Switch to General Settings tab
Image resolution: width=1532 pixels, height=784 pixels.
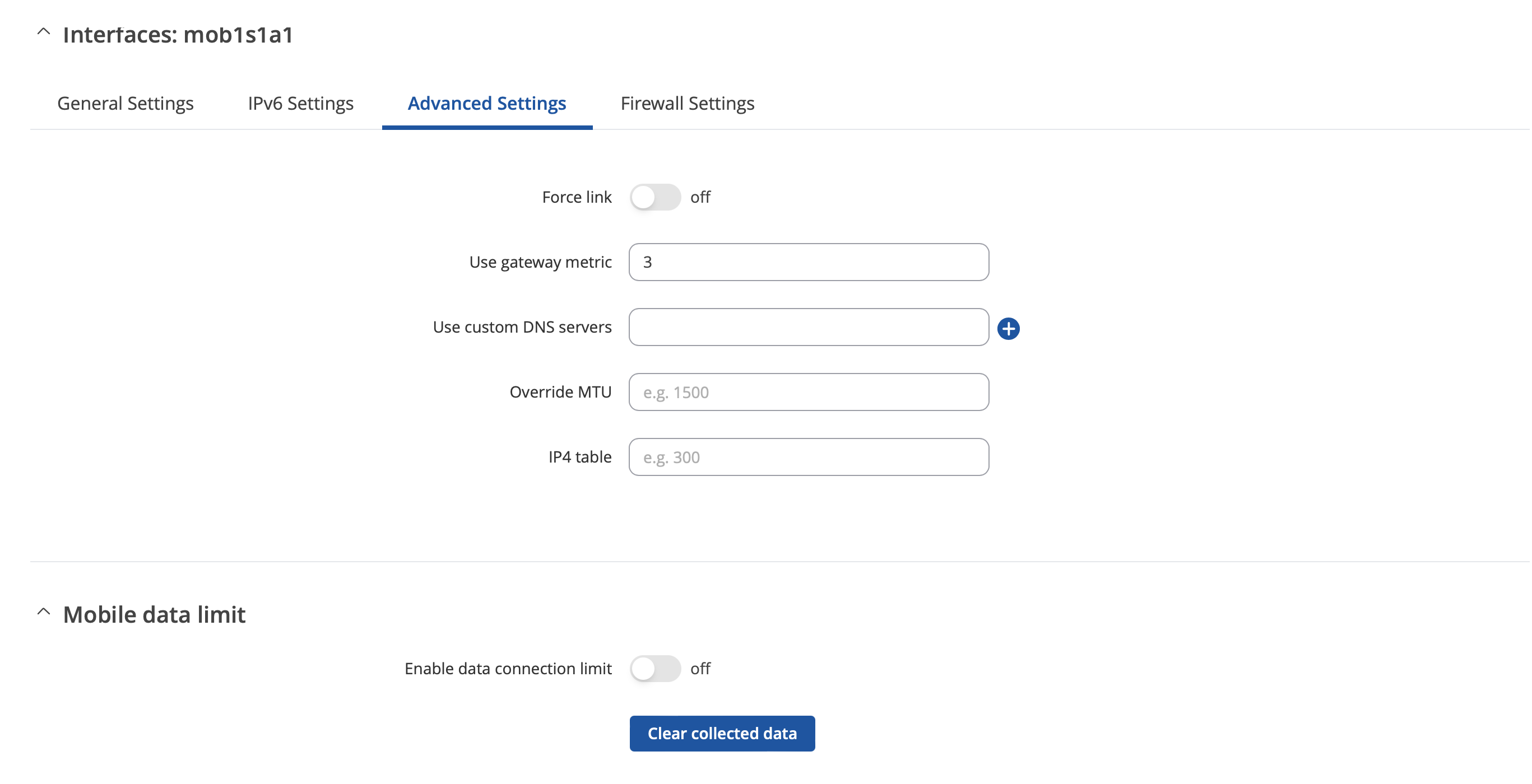pos(126,104)
